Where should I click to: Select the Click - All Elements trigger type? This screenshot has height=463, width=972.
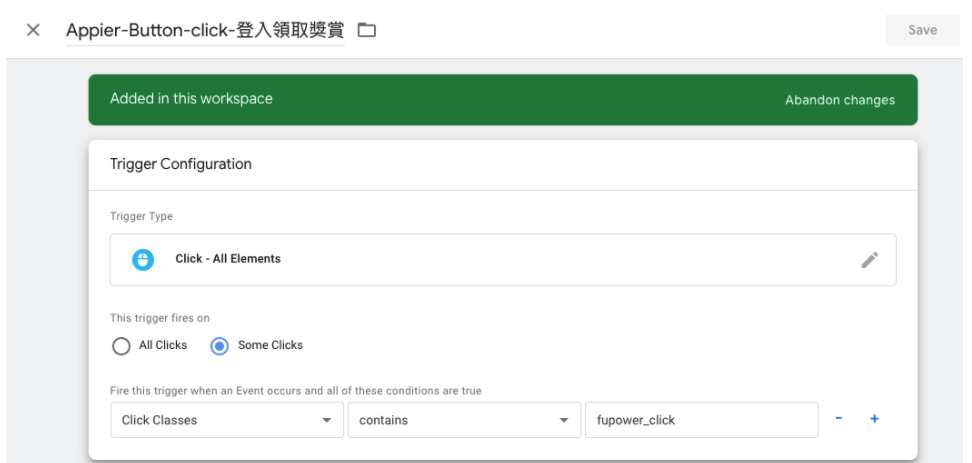pyautogui.click(x=228, y=259)
